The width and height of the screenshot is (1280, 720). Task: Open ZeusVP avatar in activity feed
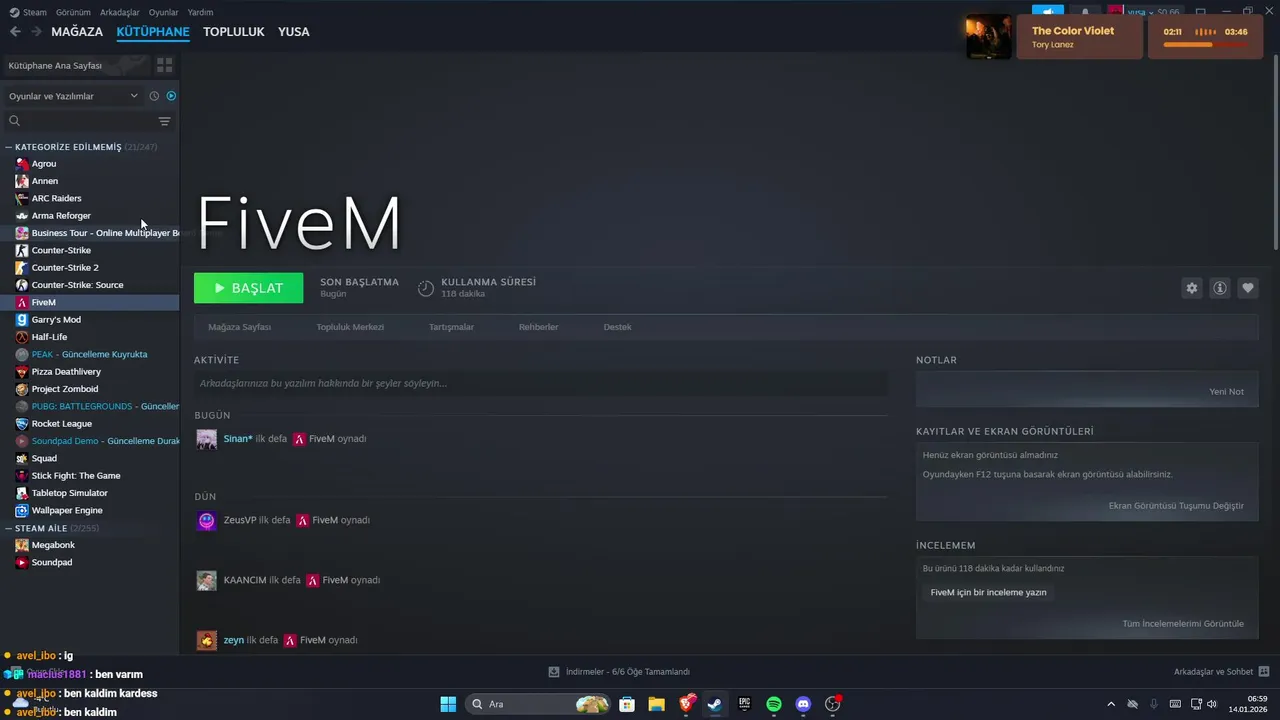click(x=207, y=520)
